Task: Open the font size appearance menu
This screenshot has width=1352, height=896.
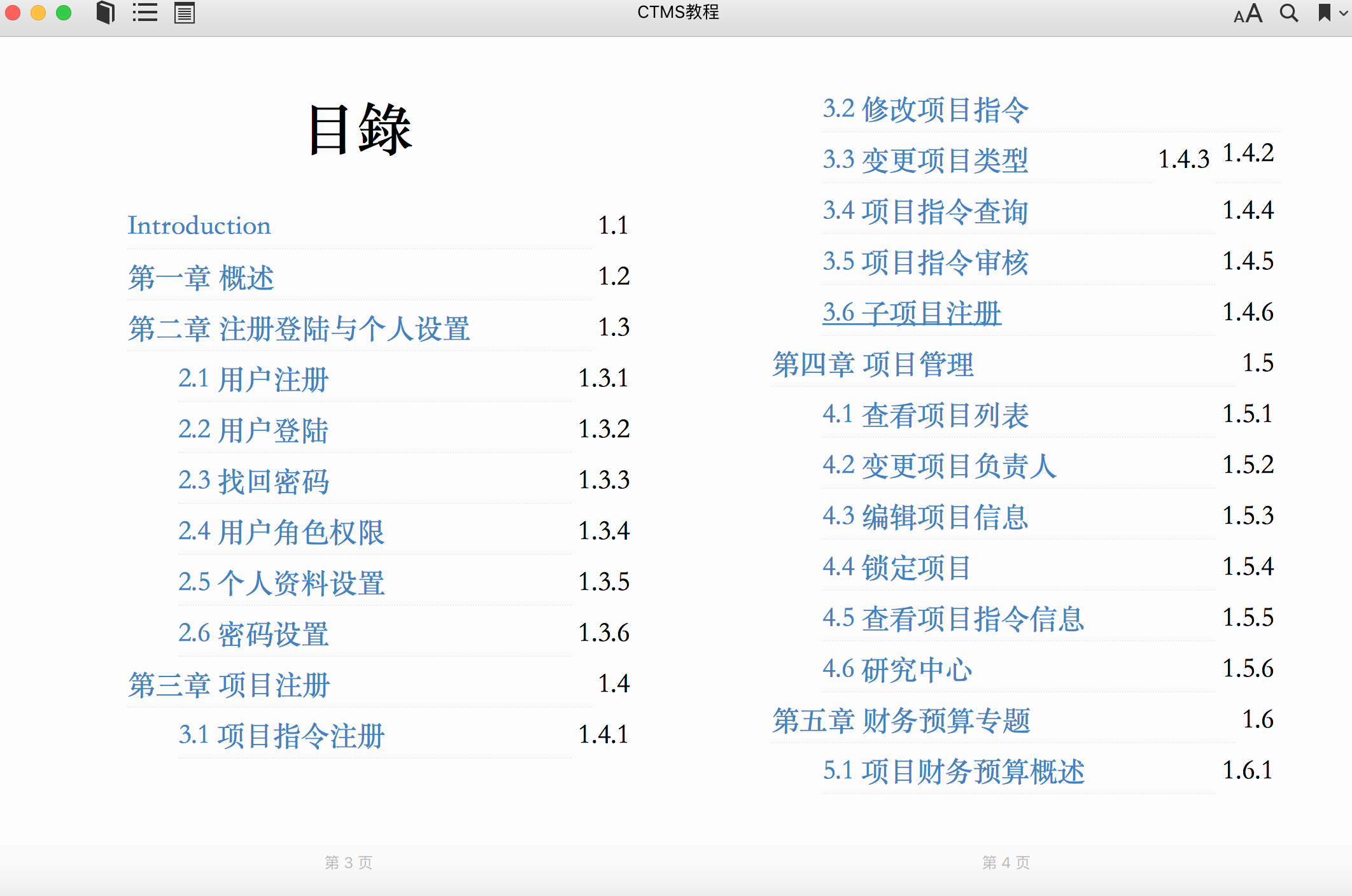Action: point(1248,13)
